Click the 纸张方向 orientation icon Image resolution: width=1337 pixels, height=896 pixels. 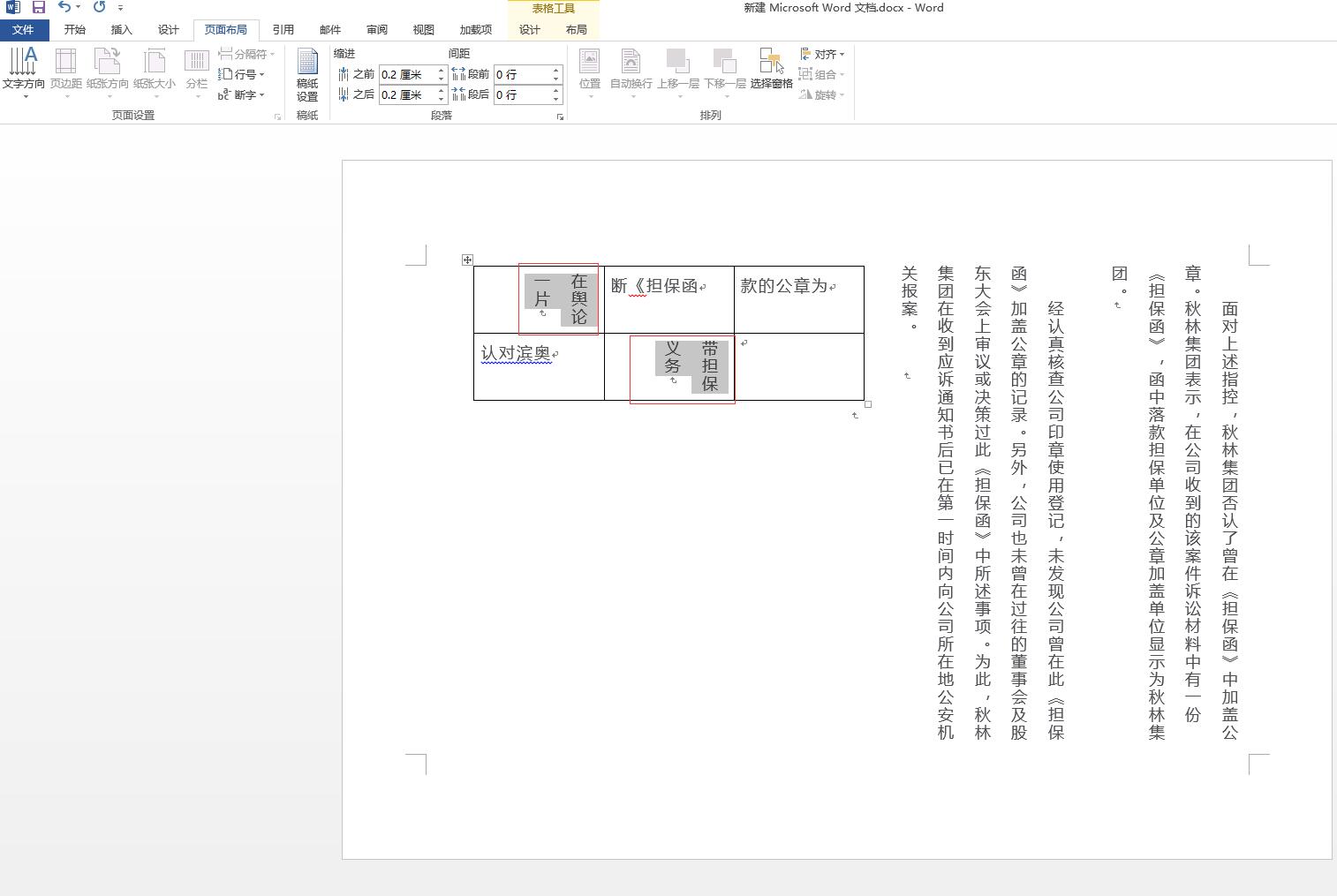108,72
